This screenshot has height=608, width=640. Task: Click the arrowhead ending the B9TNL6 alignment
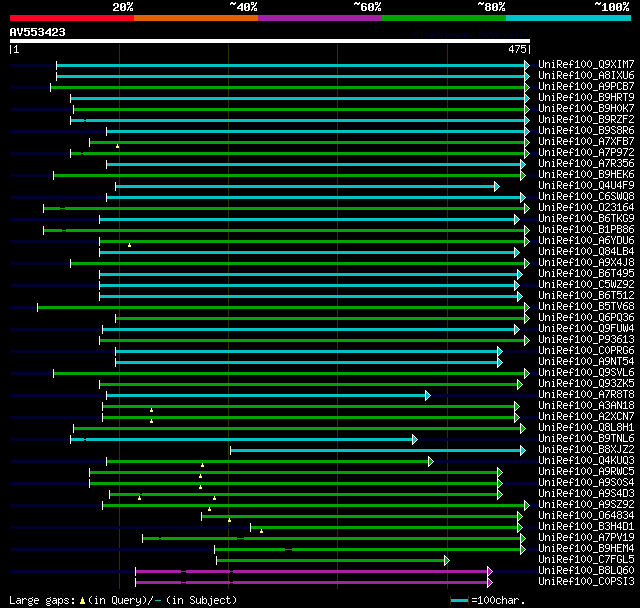point(414,439)
